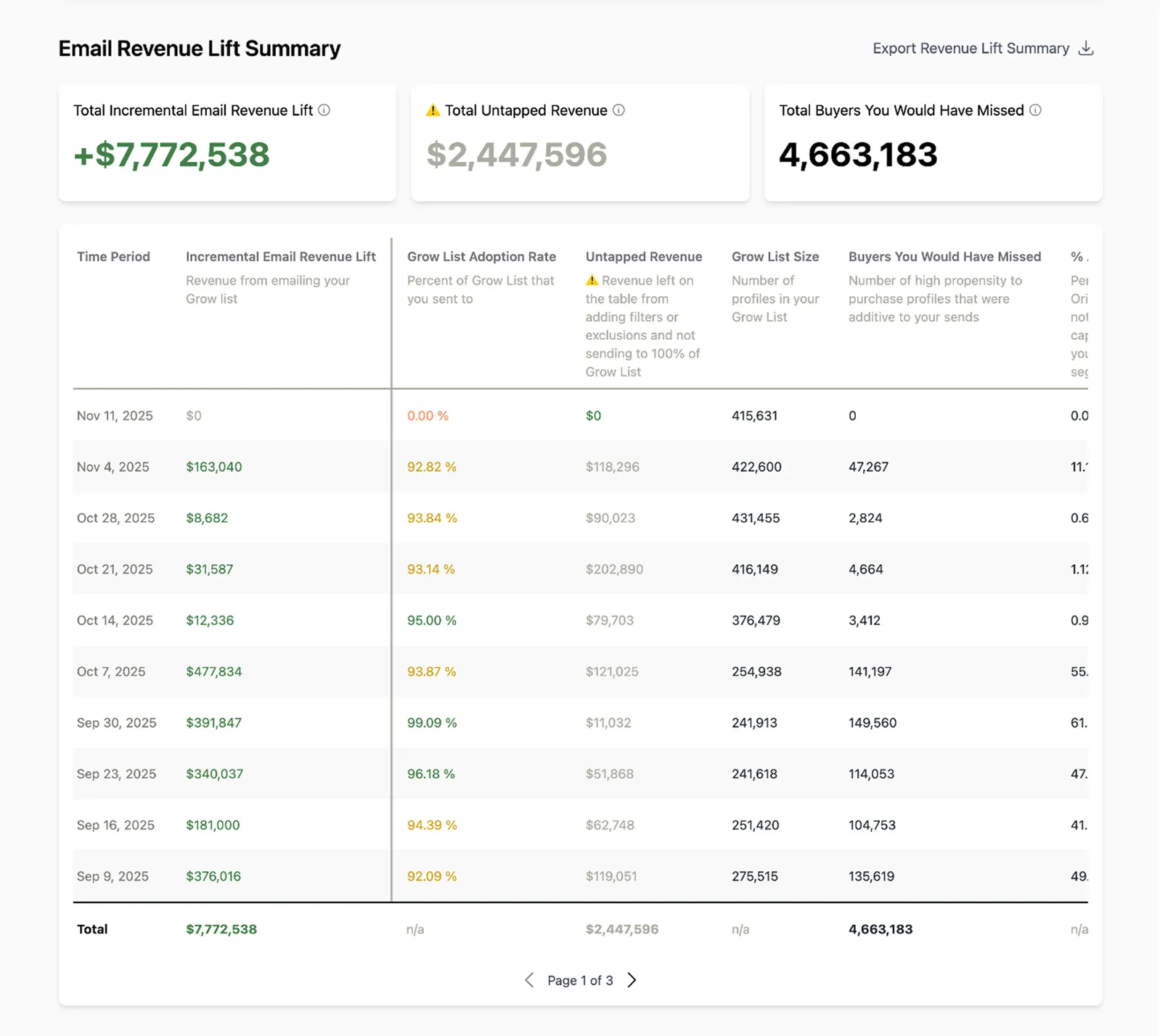Click warning icon beside Total Untapped Revenue
The height and width of the screenshot is (1036, 1160).
tap(433, 110)
